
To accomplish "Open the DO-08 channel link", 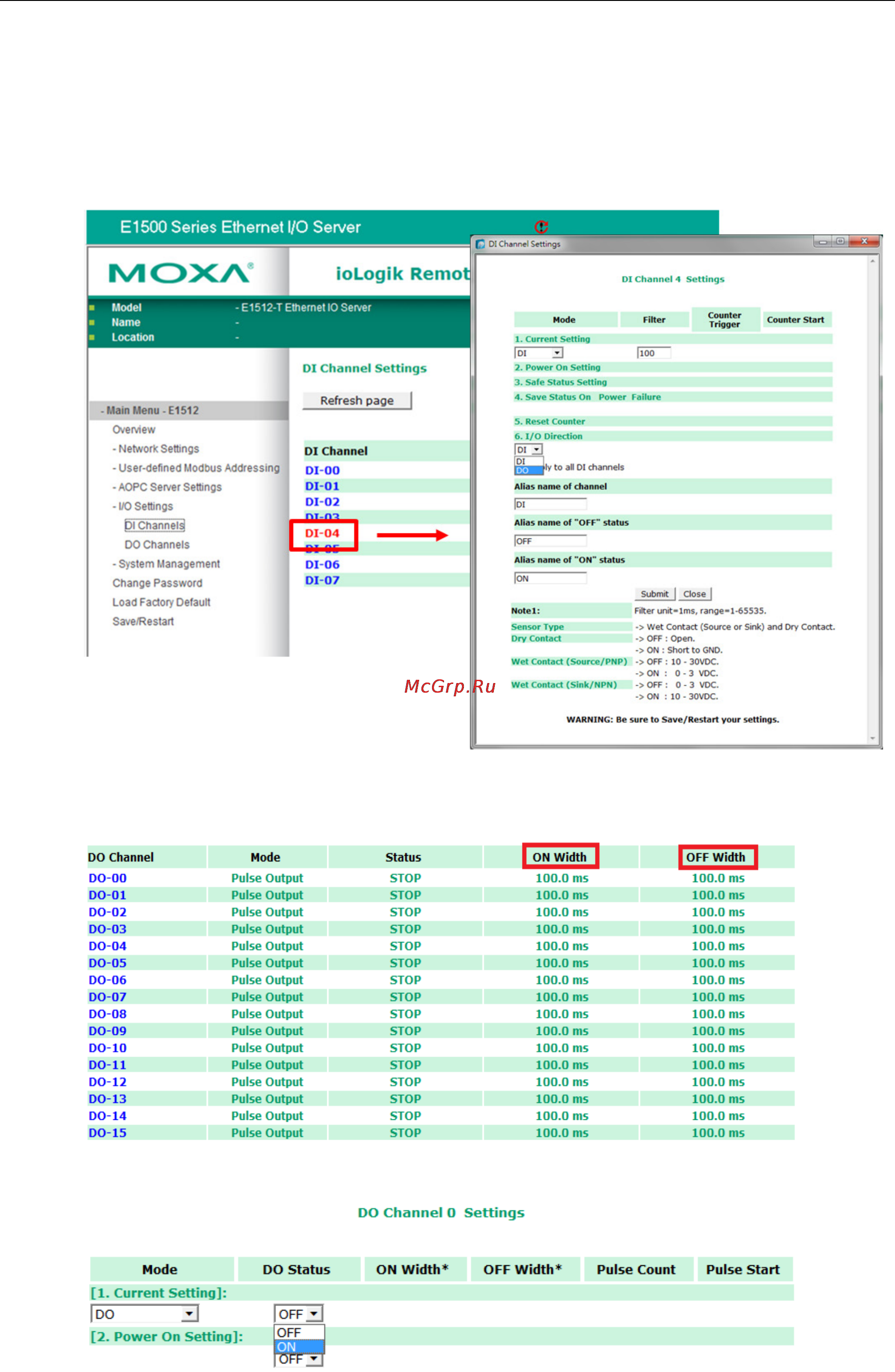I will pos(107,1014).
